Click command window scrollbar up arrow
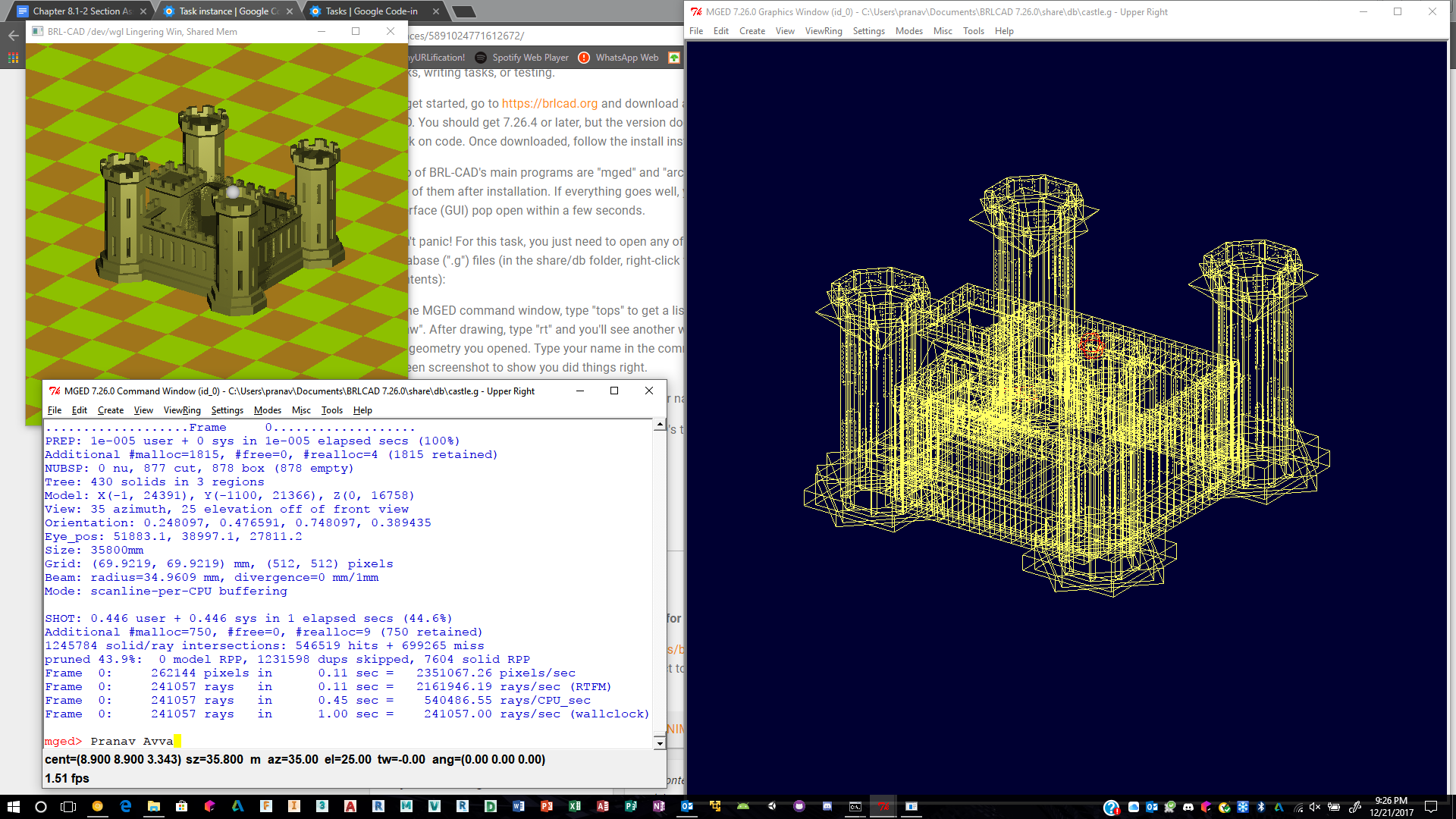The width and height of the screenshot is (1456, 819). [x=659, y=425]
